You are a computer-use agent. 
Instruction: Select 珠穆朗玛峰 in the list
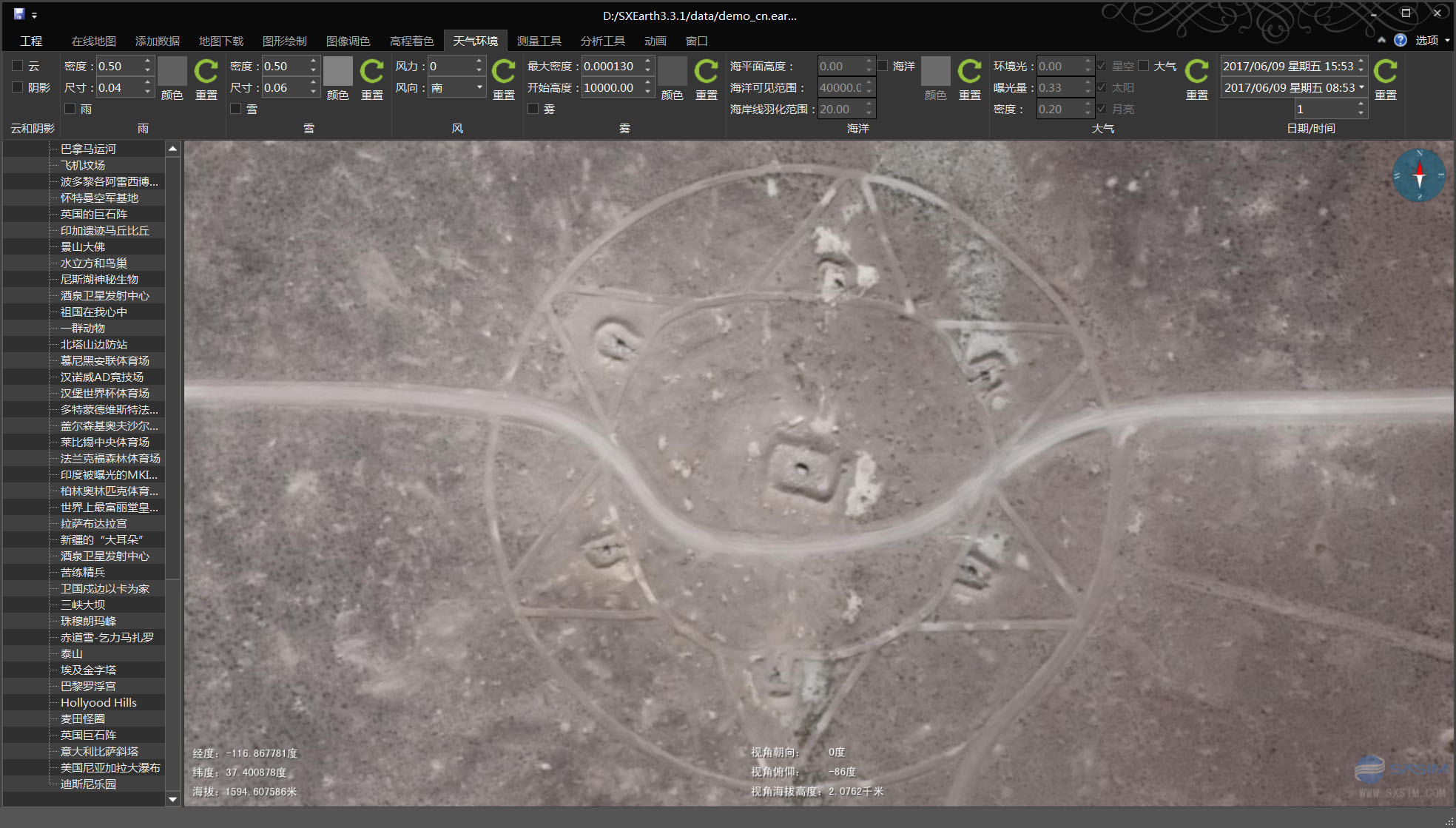88,621
